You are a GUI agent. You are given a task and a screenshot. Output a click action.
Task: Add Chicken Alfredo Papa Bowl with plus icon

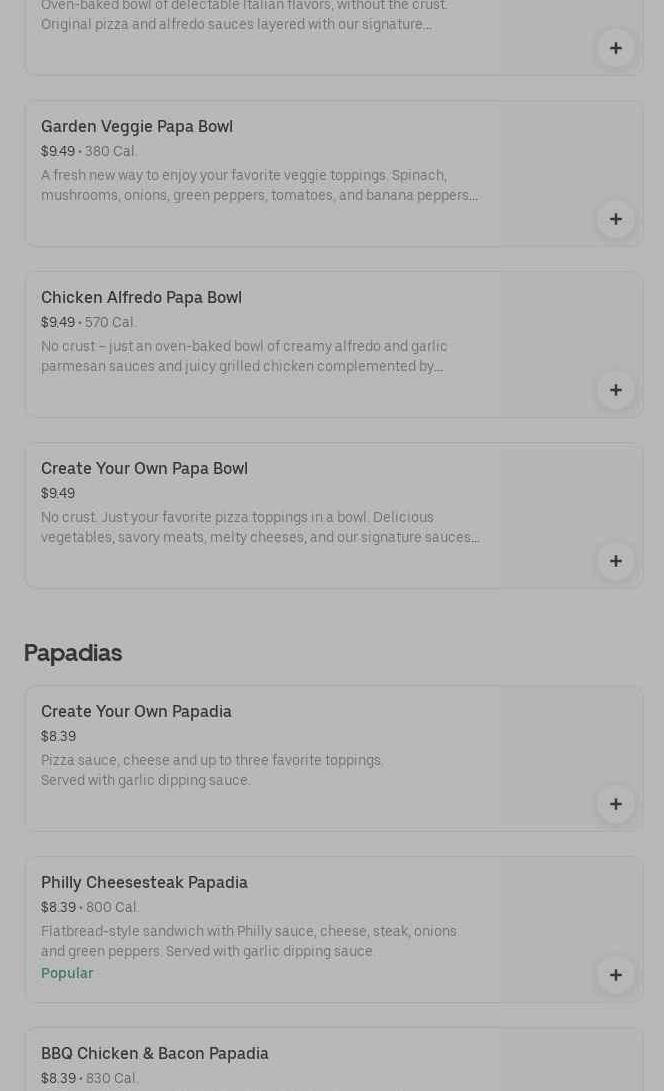pyautogui.click(x=615, y=390)
